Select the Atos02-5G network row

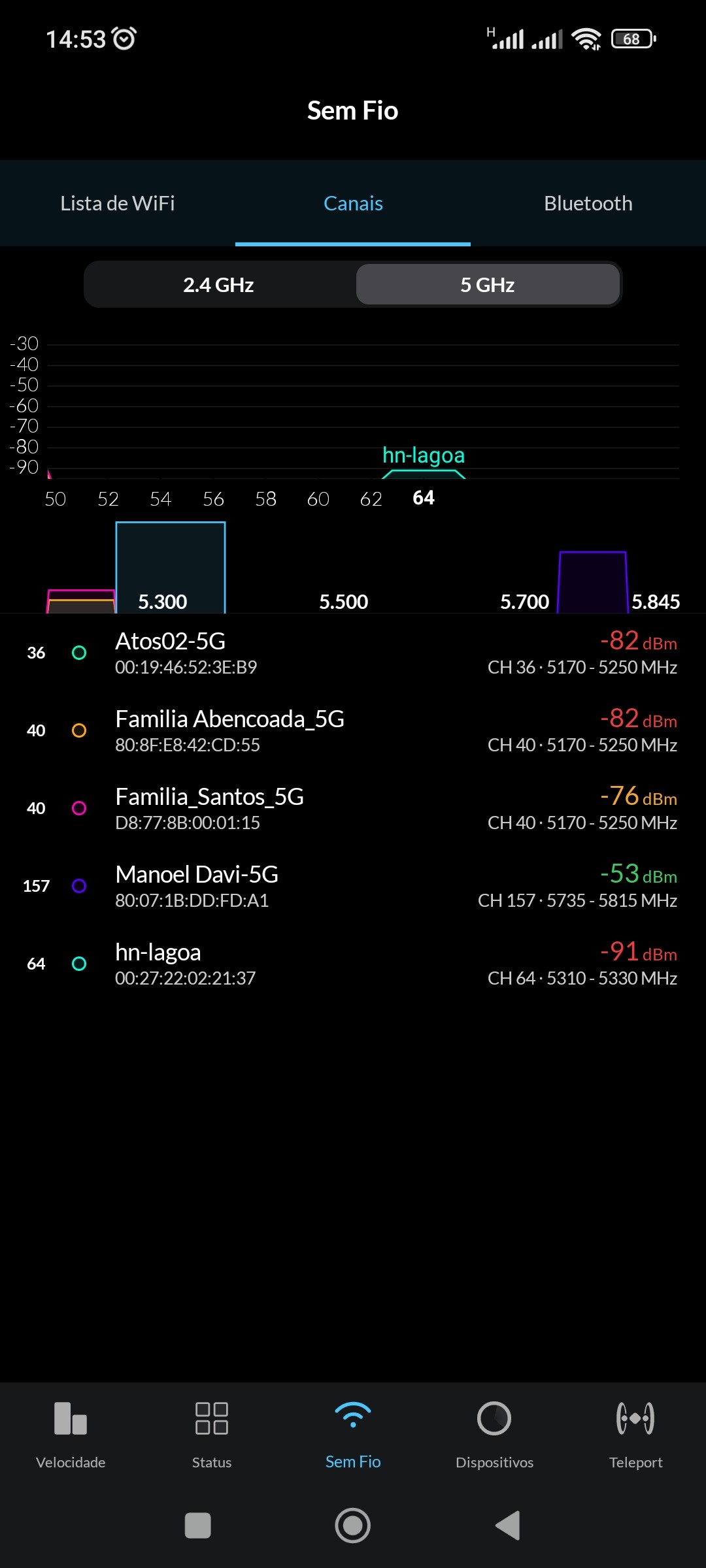(353, 653)
